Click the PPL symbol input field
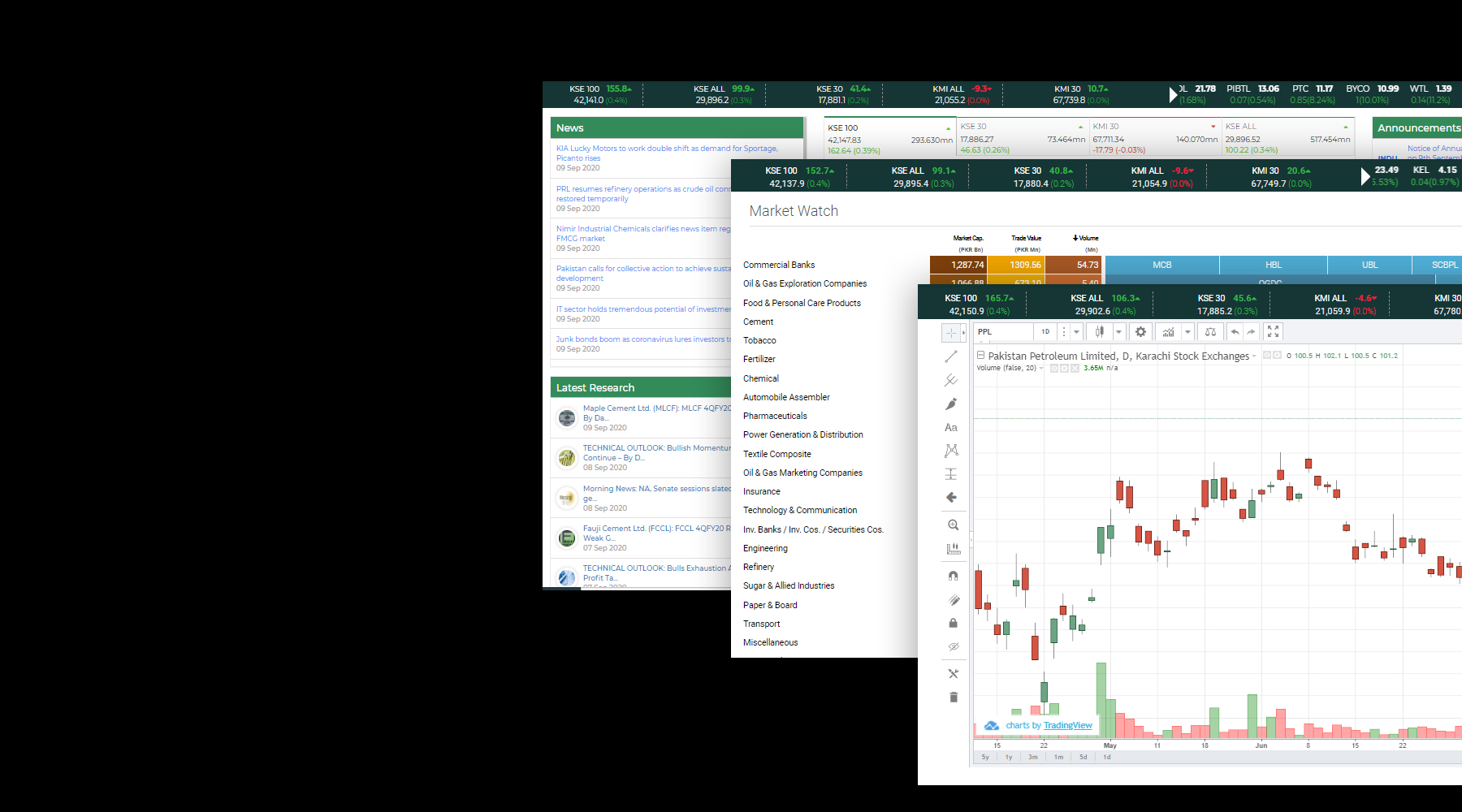Screen dimensions: 1462x812 point(1003,331)
